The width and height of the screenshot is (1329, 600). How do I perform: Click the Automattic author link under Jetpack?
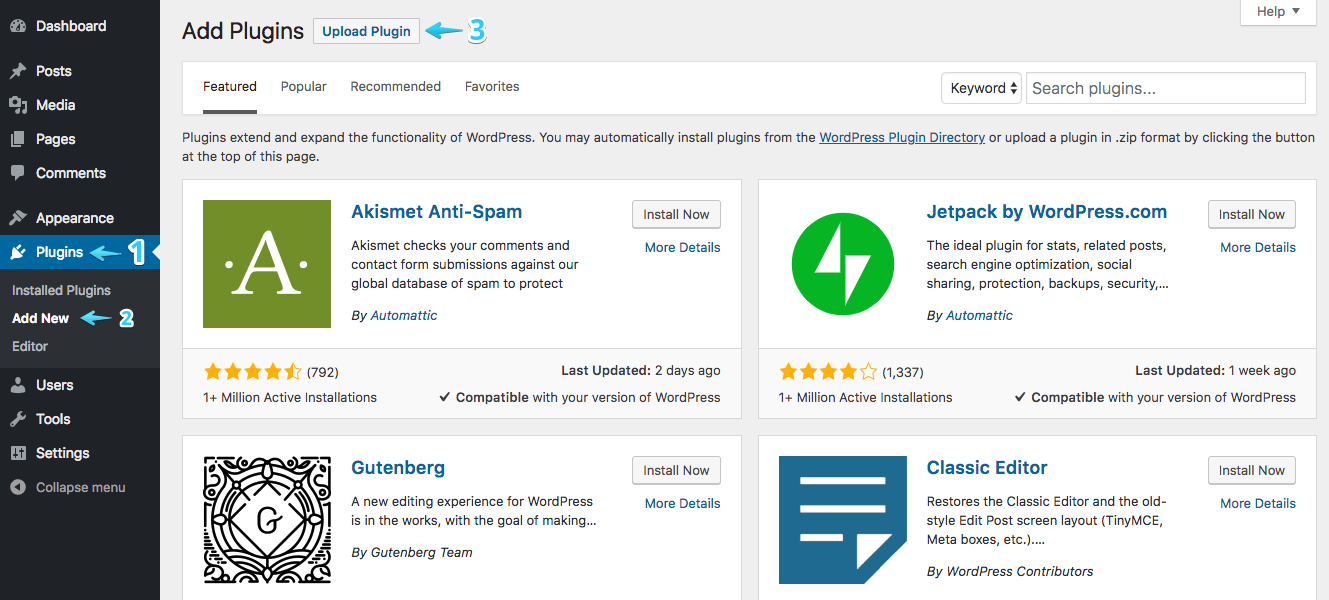point(980,315)
